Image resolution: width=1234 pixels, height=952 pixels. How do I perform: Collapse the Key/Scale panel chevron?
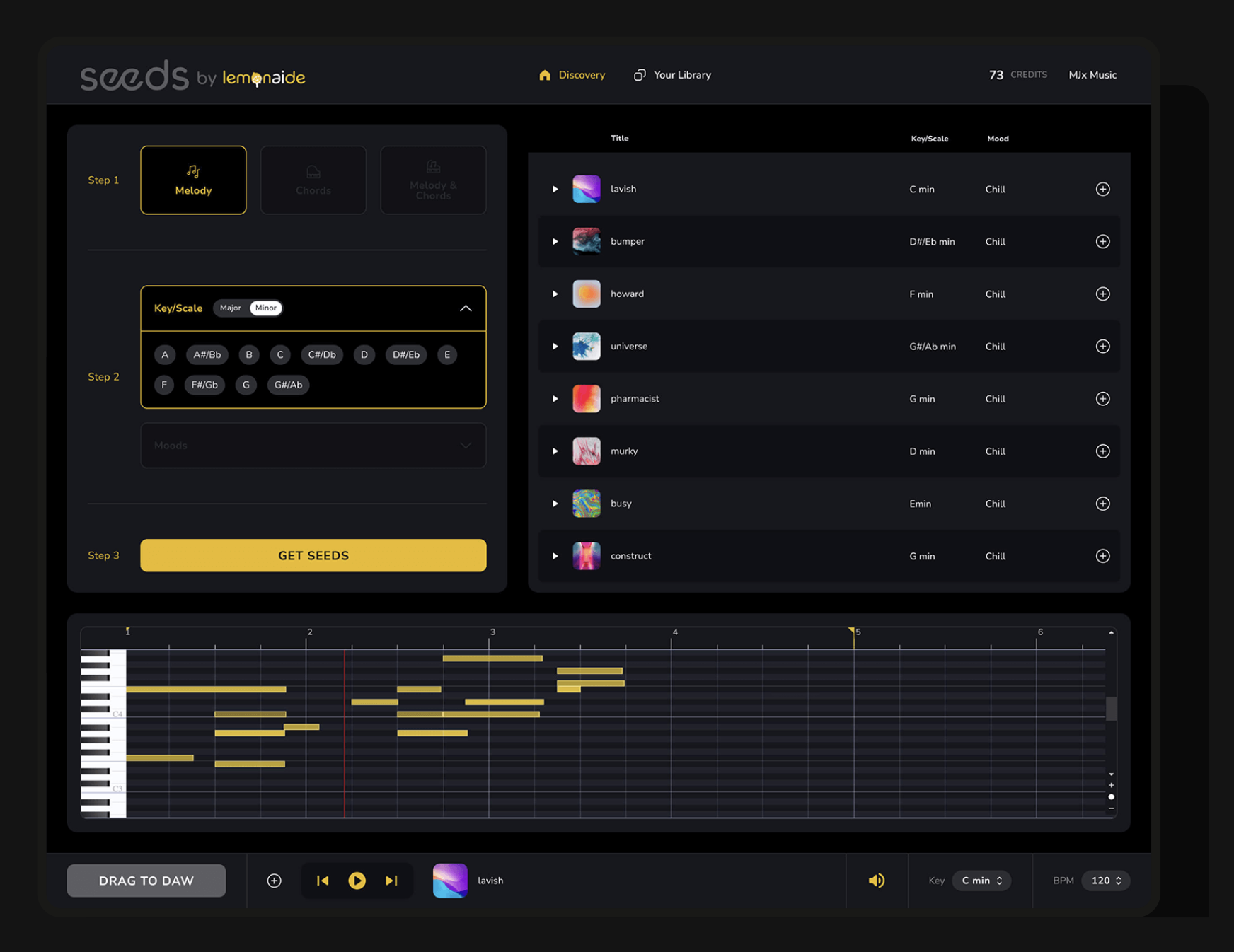coord(466,308)
